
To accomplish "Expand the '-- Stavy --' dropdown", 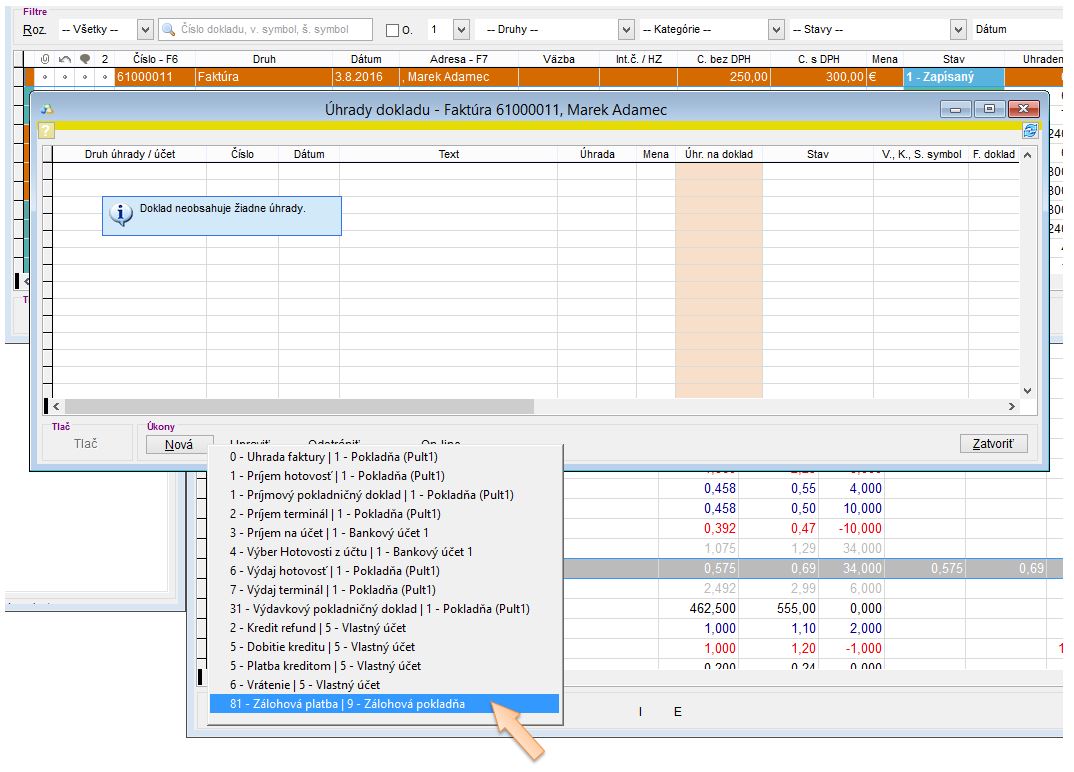I will tap(958, 30).
